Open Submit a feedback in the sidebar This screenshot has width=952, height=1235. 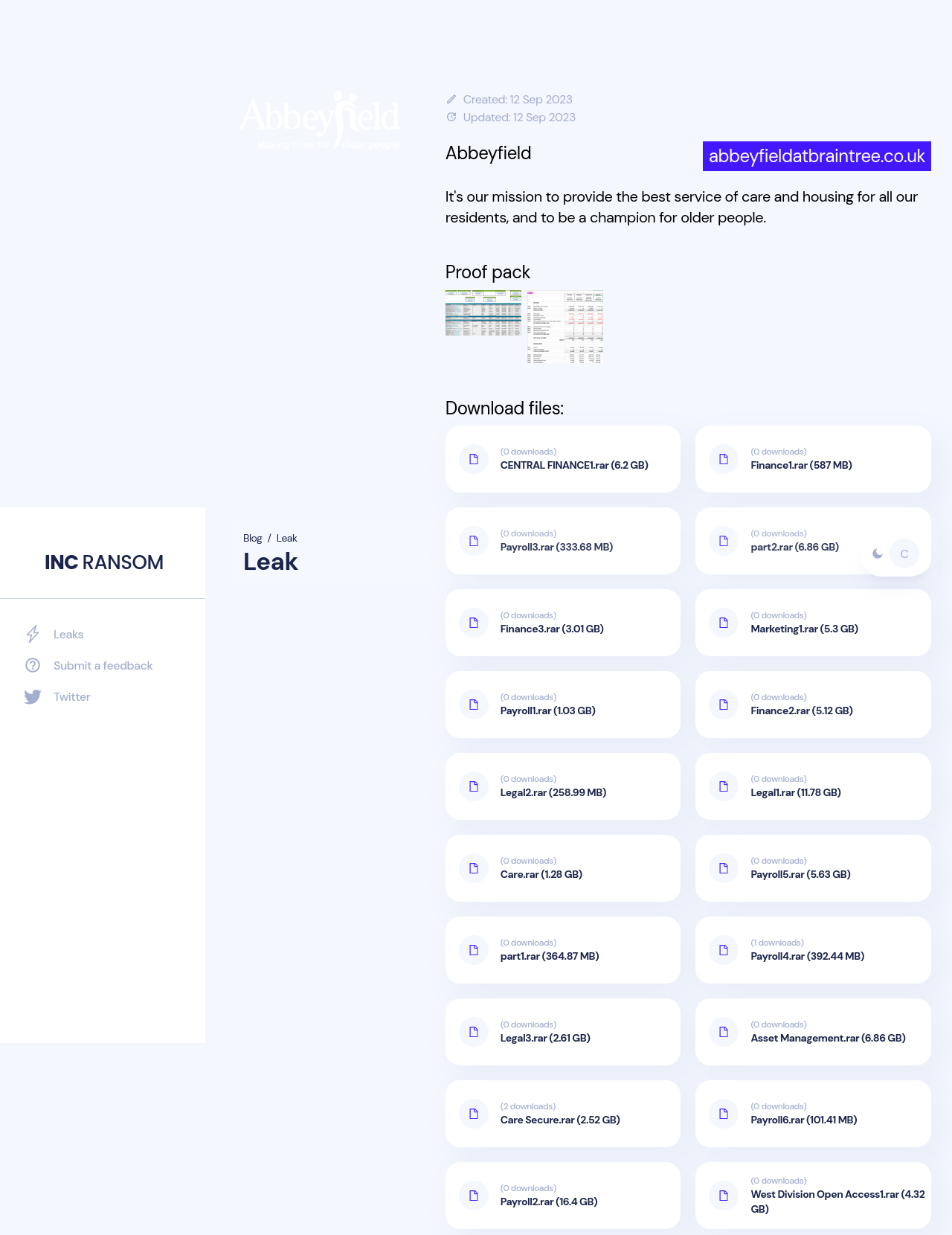(103, 665)
